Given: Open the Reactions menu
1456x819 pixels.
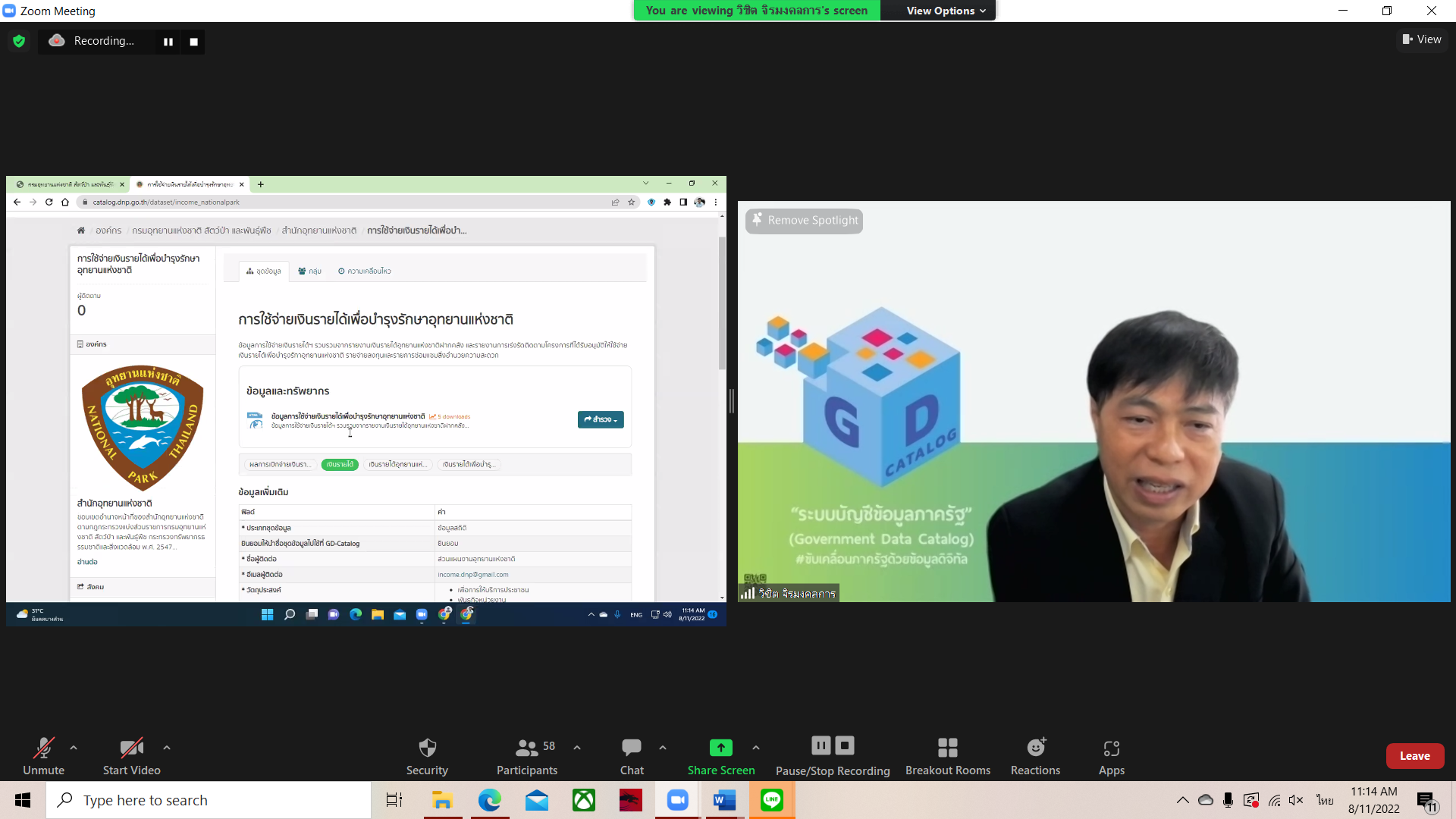Looking at the screenshot, I should coord(1035,748).
